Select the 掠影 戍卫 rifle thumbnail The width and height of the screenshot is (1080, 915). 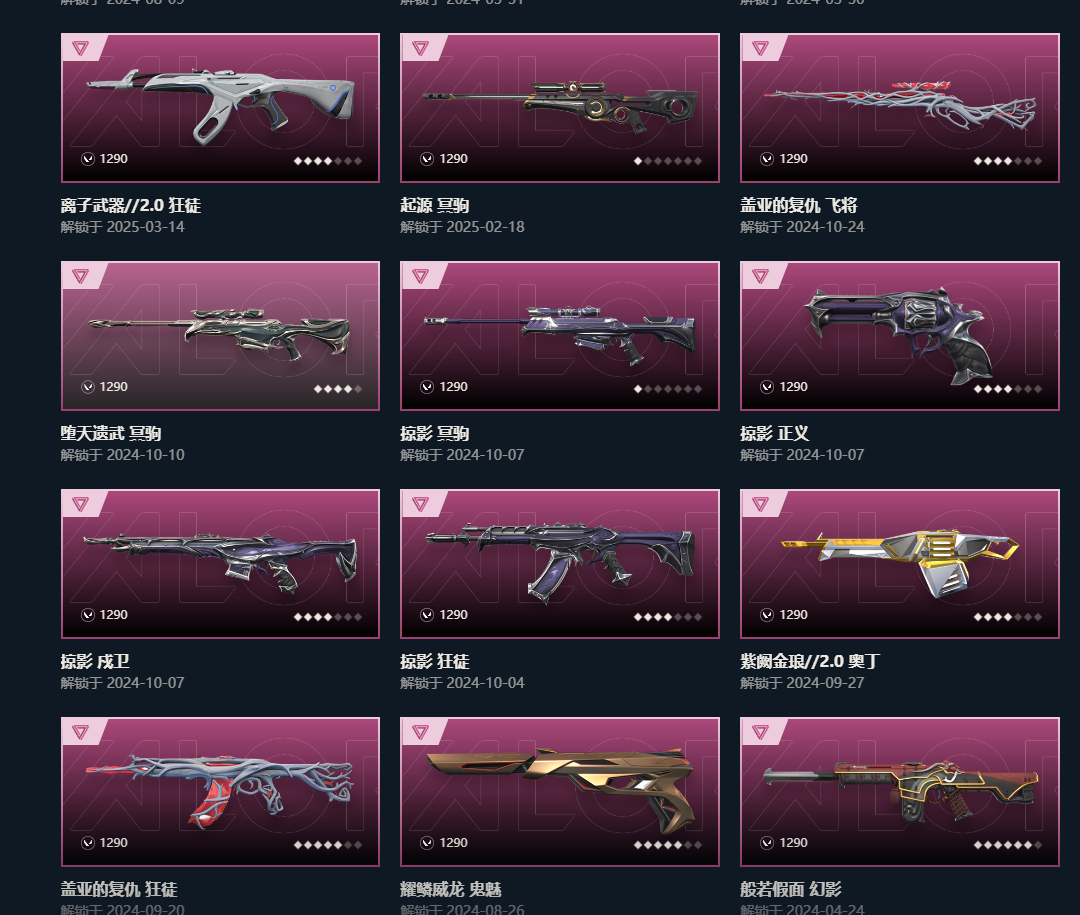tap(220, 564)
